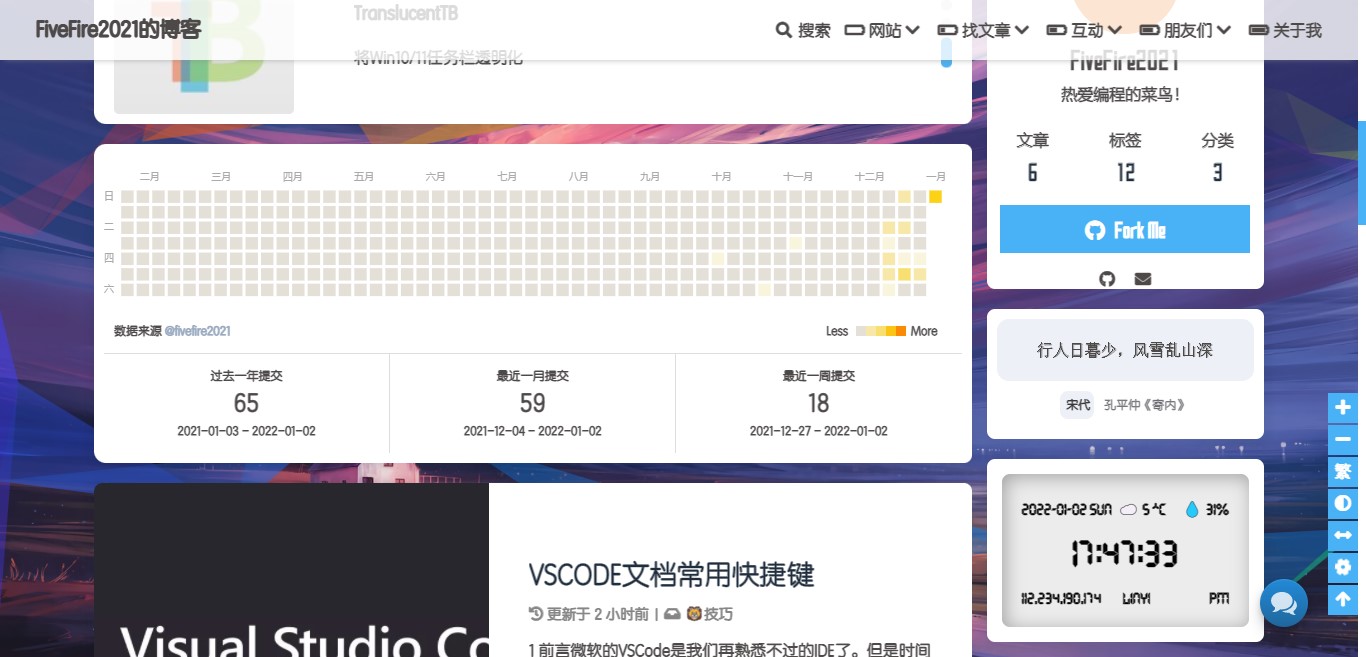
Task: Click battery icon before 网站
Action: tap(855, 30)
